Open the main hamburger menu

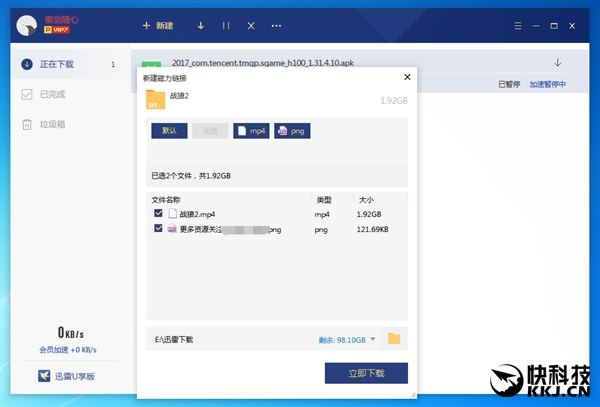[x=518, y=26]
